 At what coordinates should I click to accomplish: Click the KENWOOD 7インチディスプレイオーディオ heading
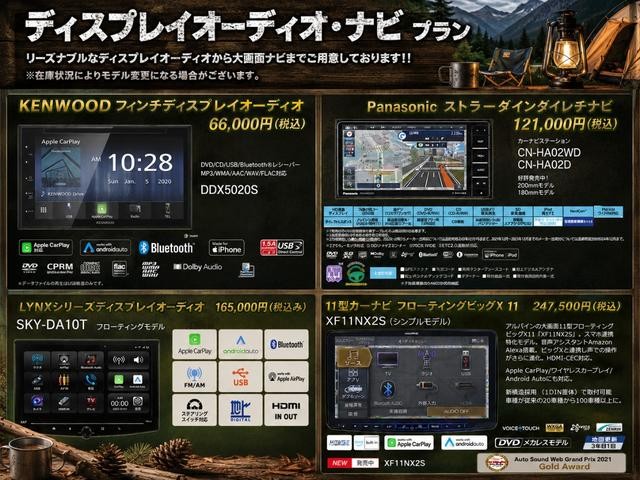161,106
